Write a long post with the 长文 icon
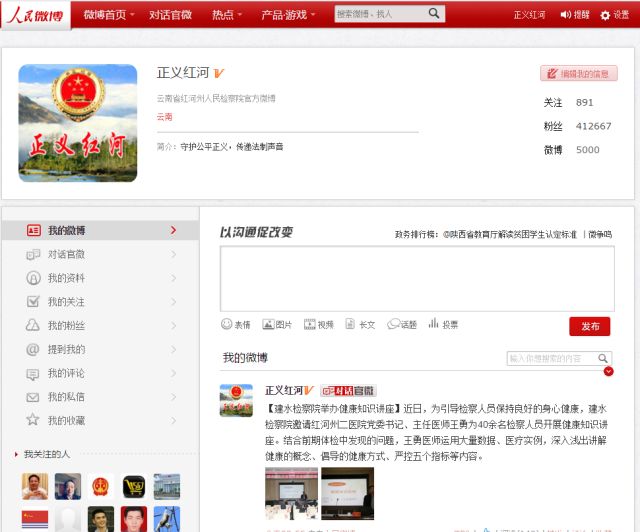This screenshot has height=532, width=640. tap(350, 324)
